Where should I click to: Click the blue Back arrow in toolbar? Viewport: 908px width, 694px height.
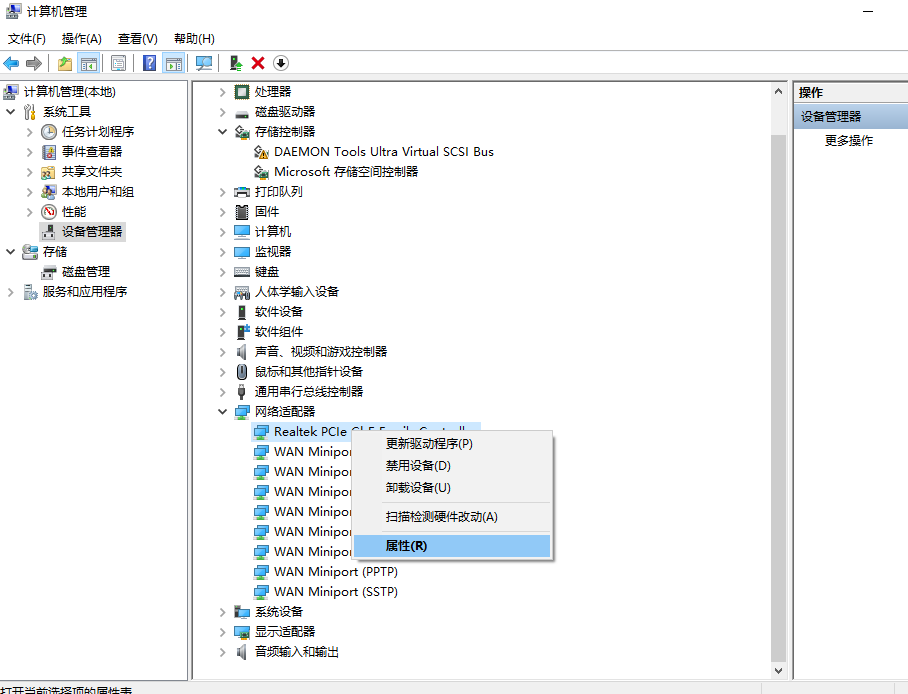click(12, 63)
